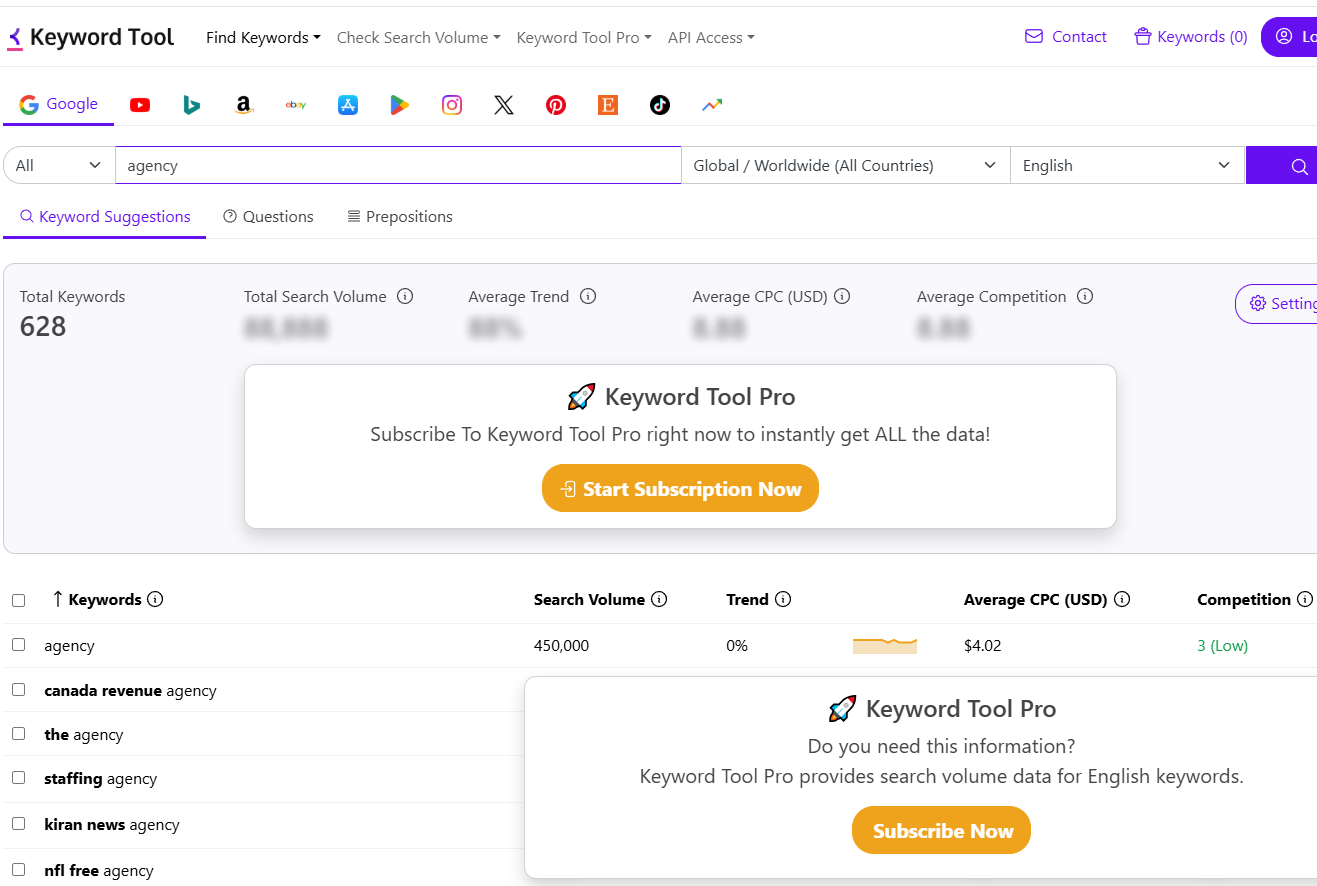
Task: Click the 'nfl free agency' keyword text
Action: coord(99,871)
